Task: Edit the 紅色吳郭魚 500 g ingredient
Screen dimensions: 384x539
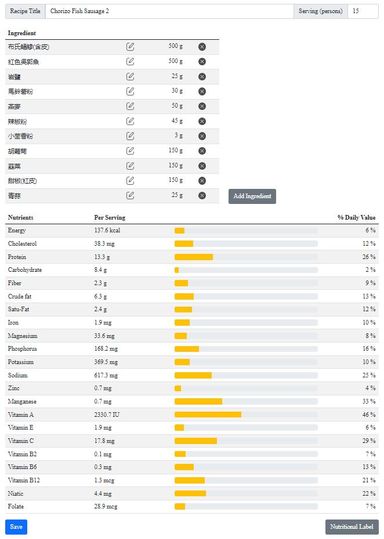Action: click(x=130, y=62)
